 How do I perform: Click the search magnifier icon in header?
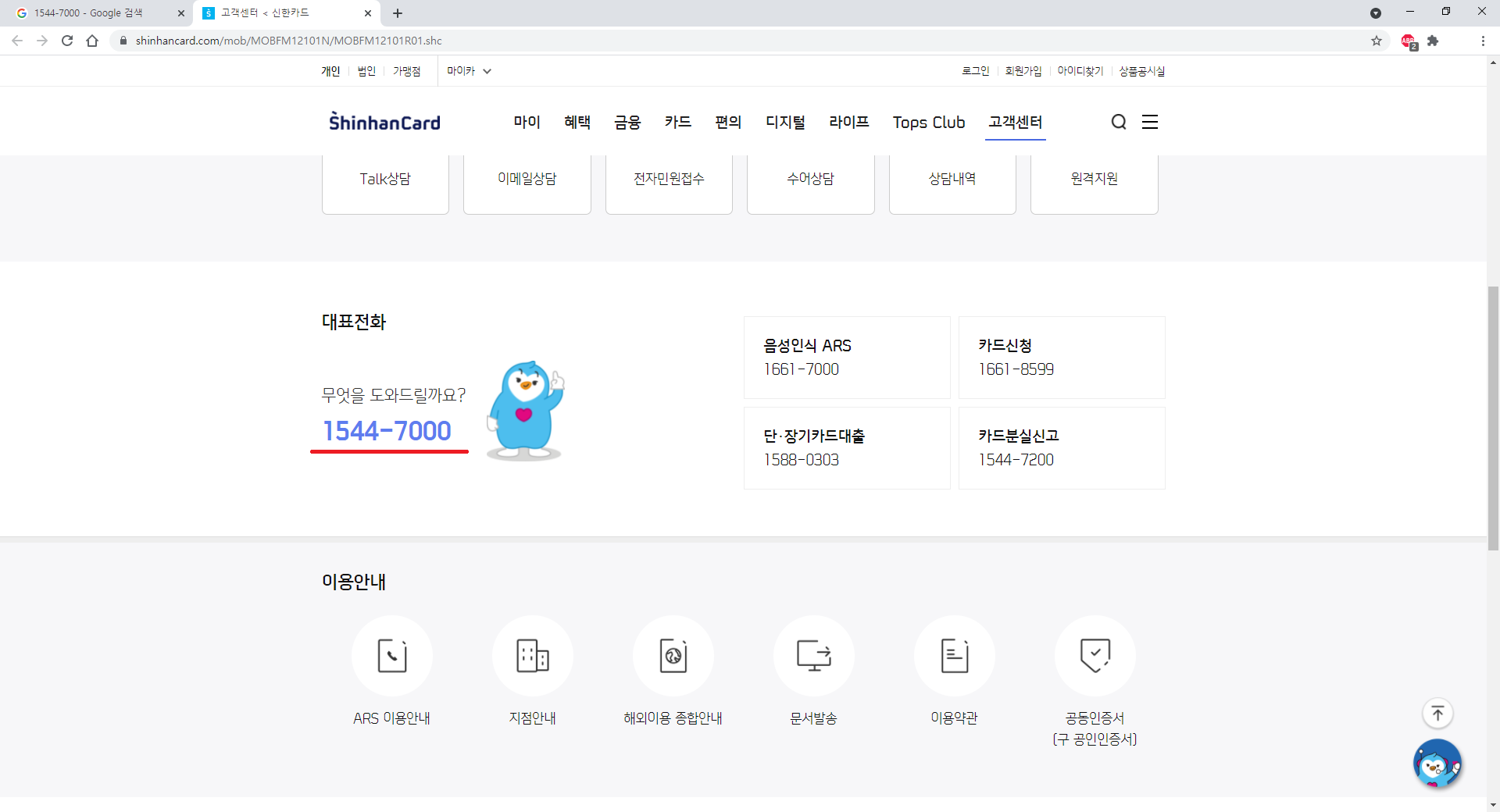tap(1119, 122)
